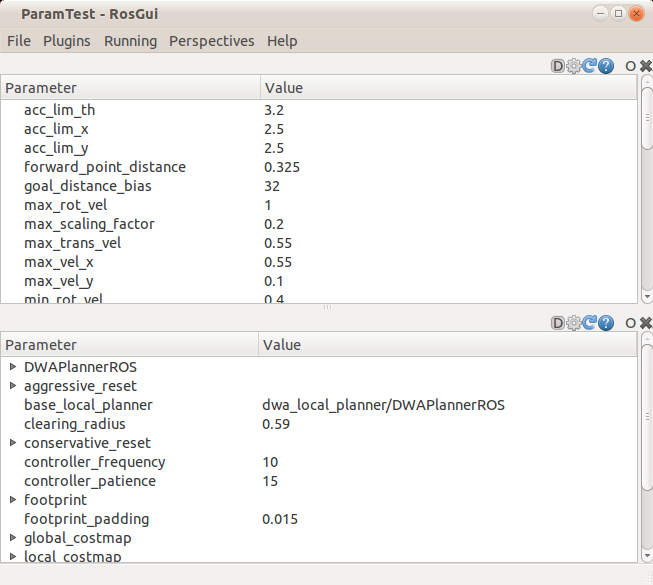This screenshot has width=653, height=585.
Task: Select the max_scaling_factor parameter row
Action: click(89, 224)
